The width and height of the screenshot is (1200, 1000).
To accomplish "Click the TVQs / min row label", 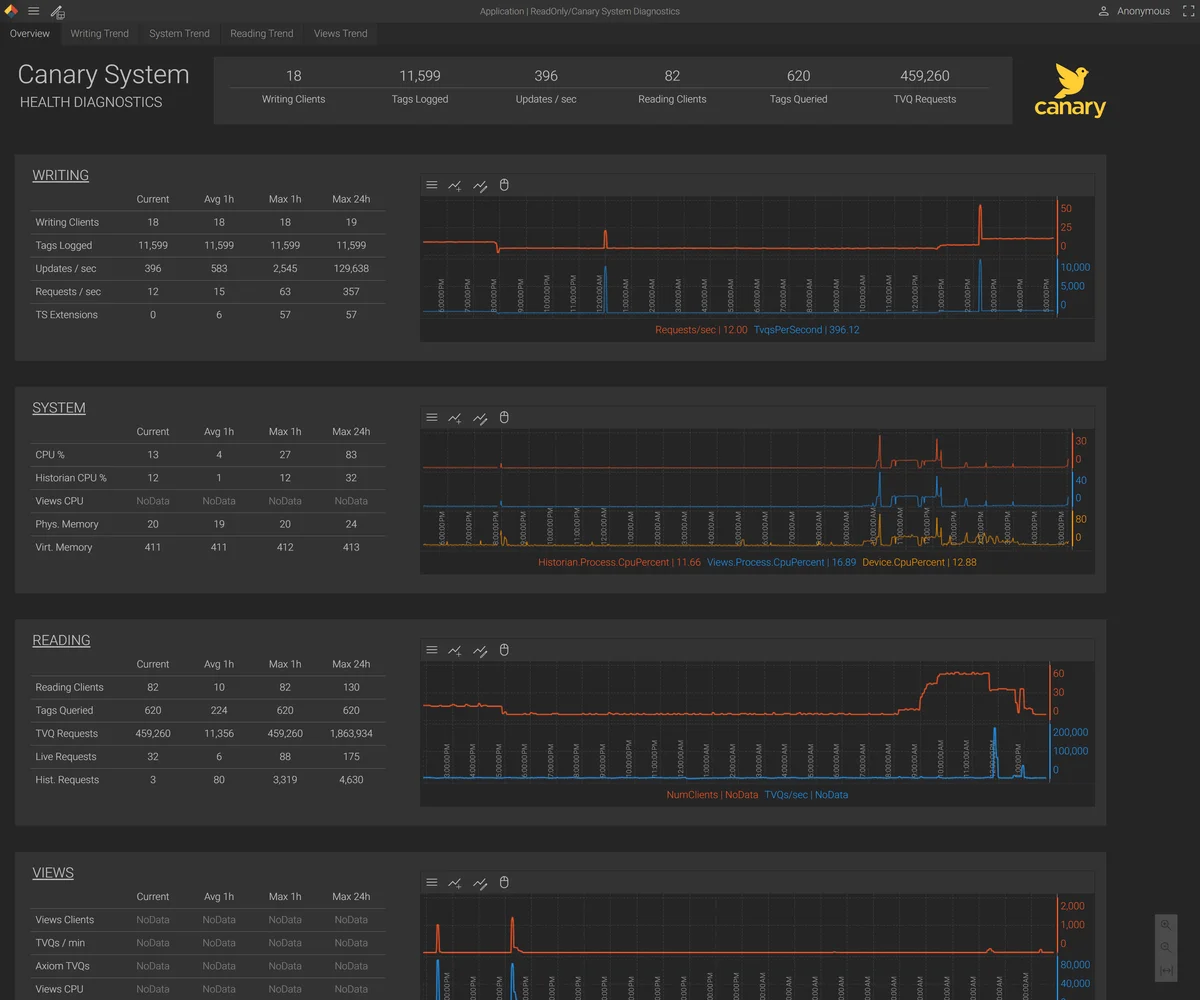I will [60, 943].
